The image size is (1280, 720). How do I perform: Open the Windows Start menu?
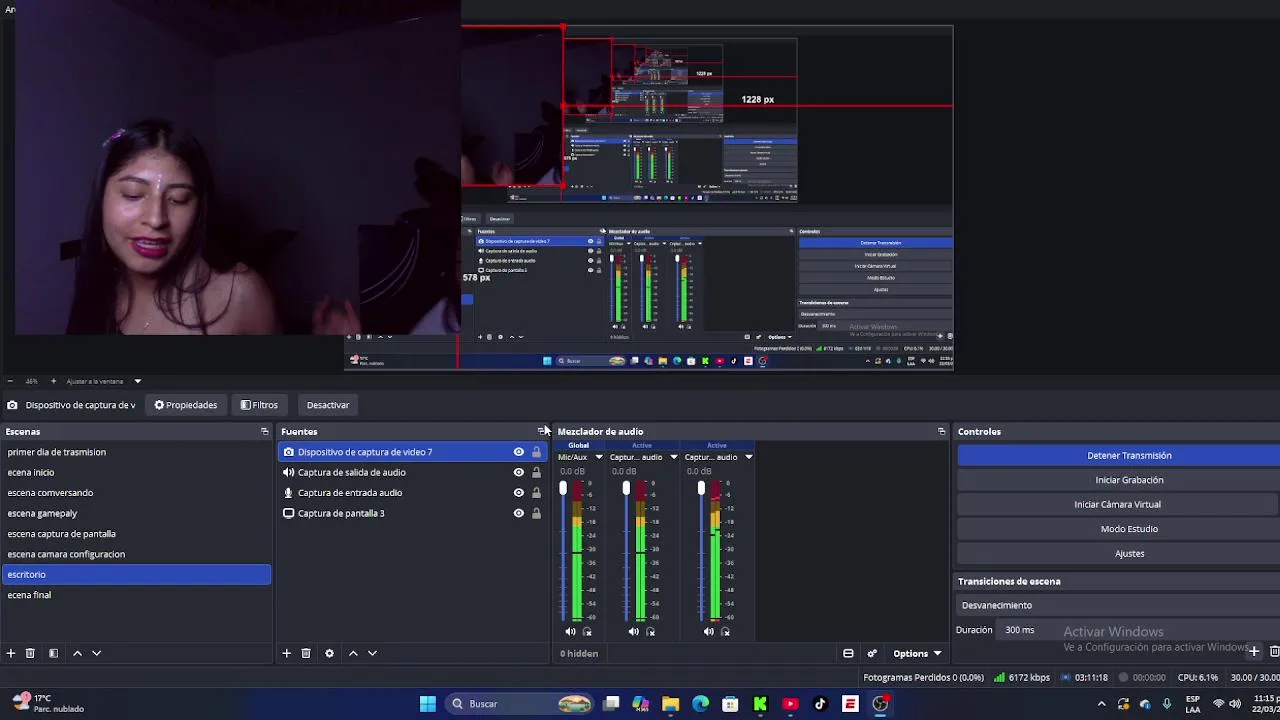[x=427, y=704]
